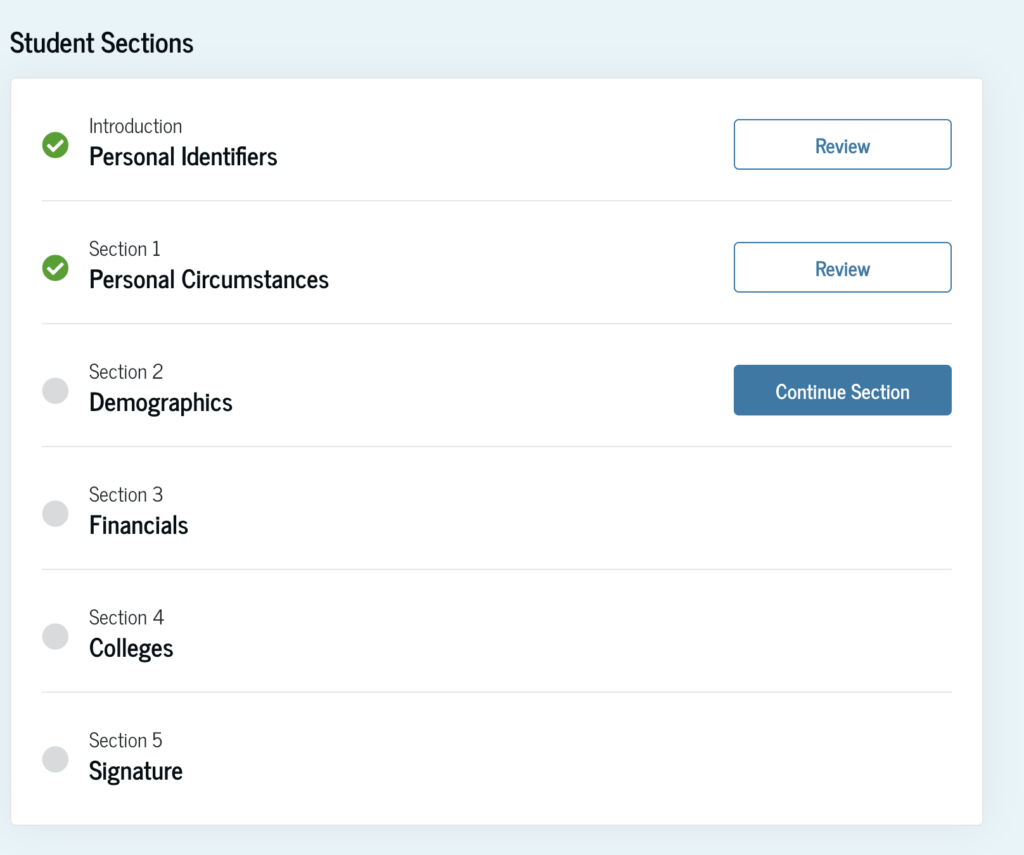Open the Demographics section title

[x=161, y=403]
